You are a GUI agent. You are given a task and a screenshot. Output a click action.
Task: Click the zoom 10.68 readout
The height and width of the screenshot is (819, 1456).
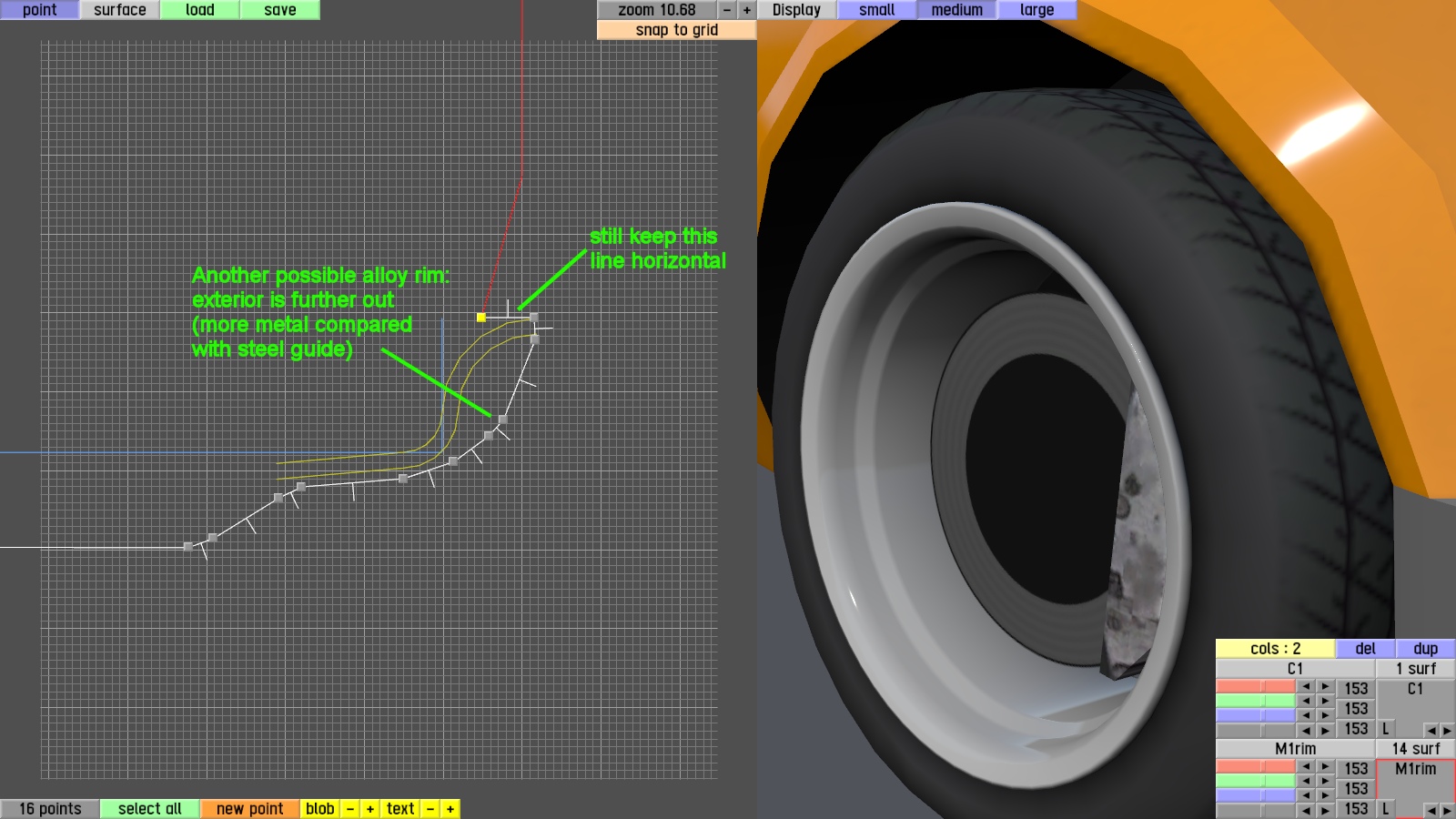656,10
